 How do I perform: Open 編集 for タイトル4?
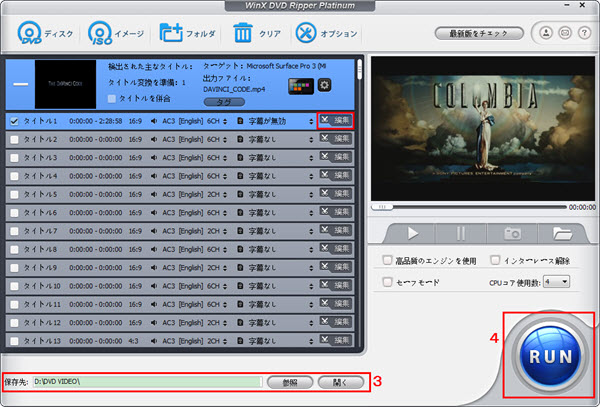336,175
